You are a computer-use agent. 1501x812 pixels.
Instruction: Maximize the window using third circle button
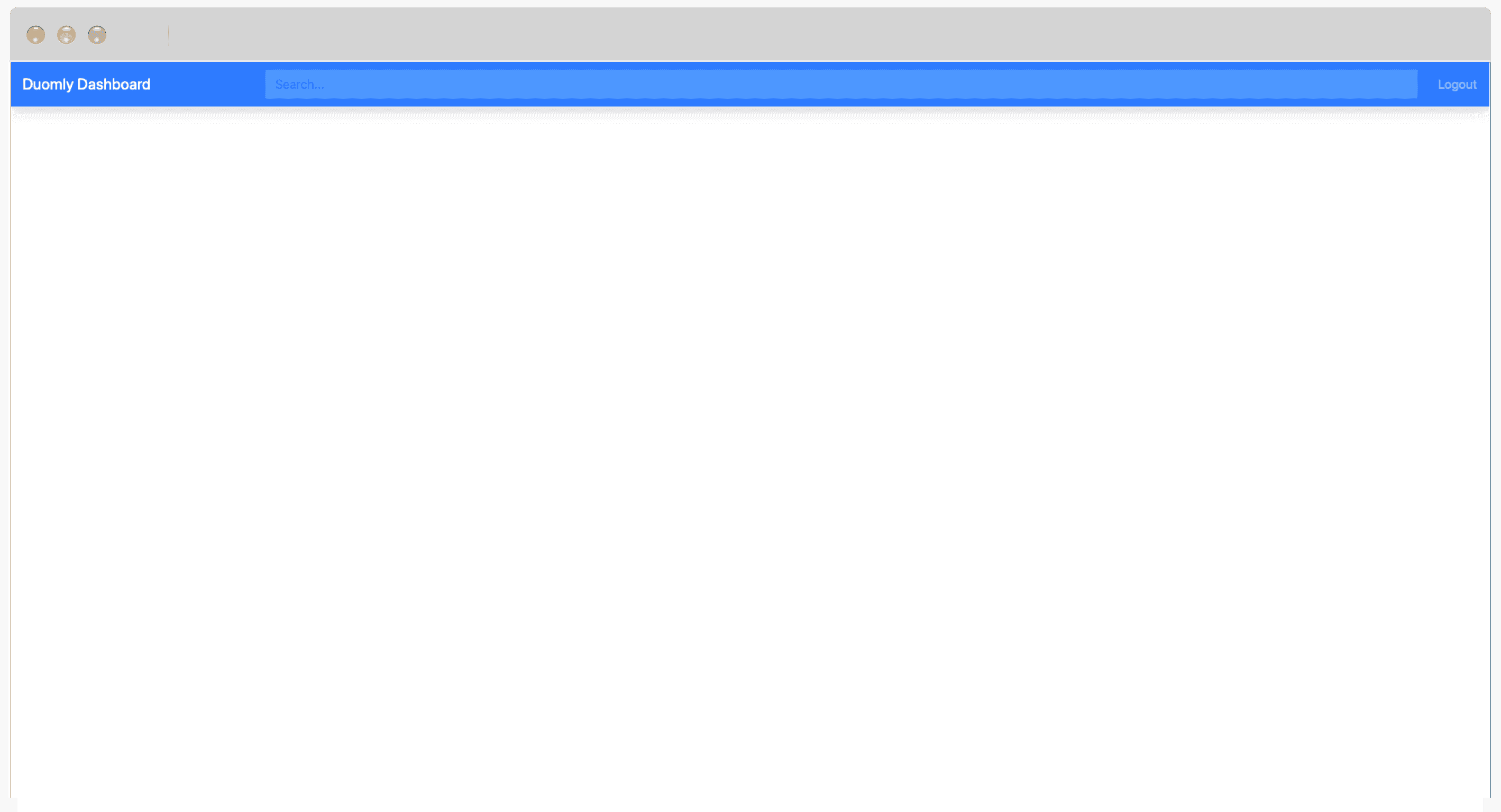click(97, 35)
